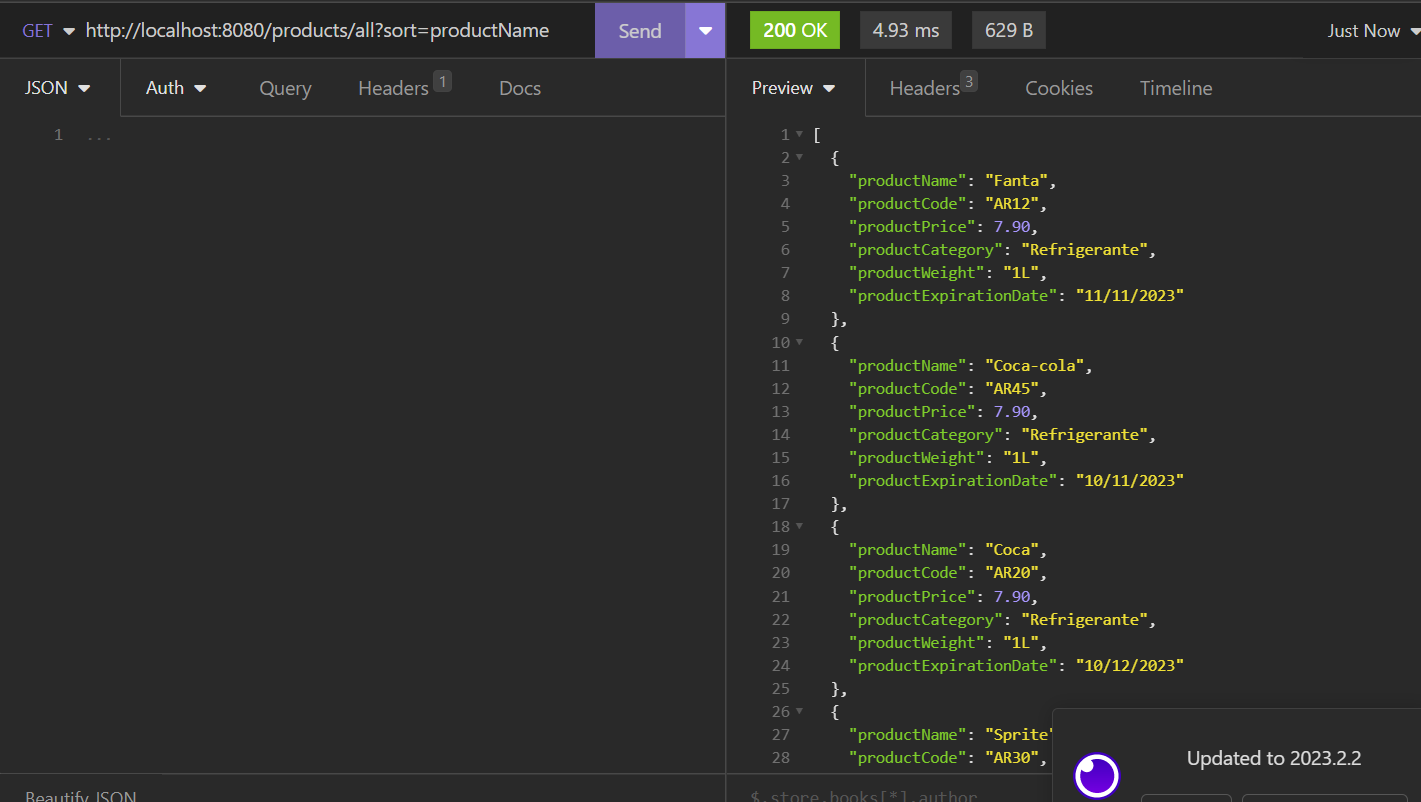Click the "Coca-cola" product name value
This screenshot has width=1421, height=802.
[x=1034, y=366]
